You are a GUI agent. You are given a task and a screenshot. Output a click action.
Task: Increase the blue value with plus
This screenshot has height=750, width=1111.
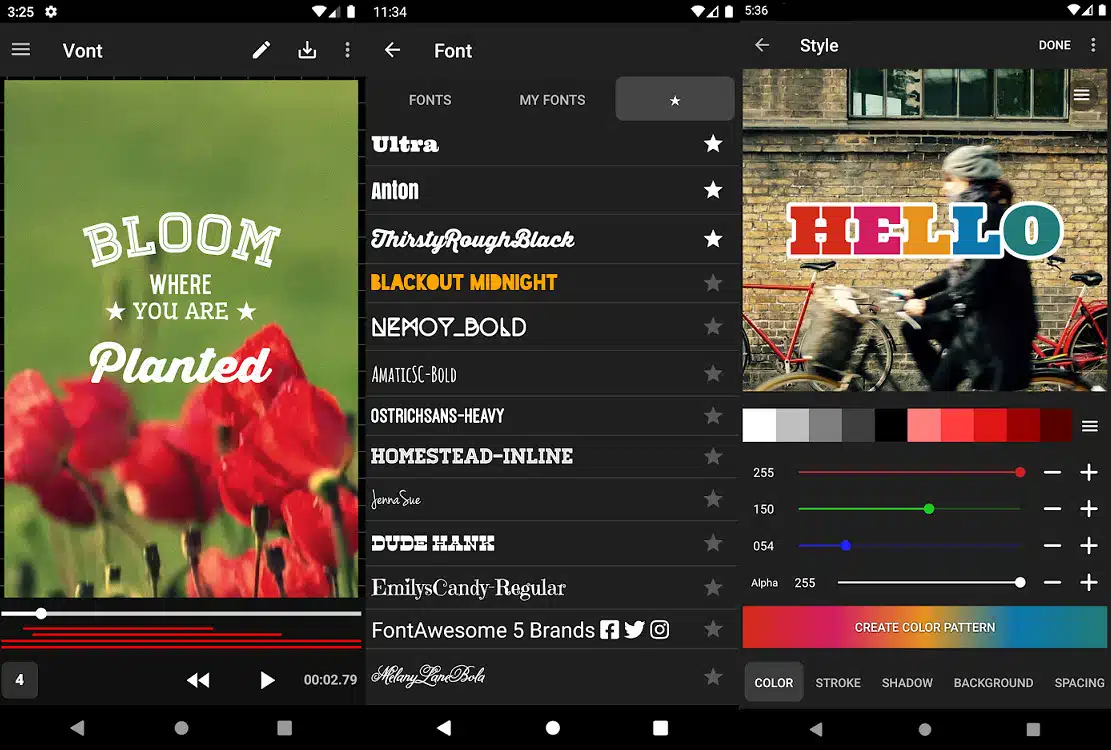coord(1089,545)
